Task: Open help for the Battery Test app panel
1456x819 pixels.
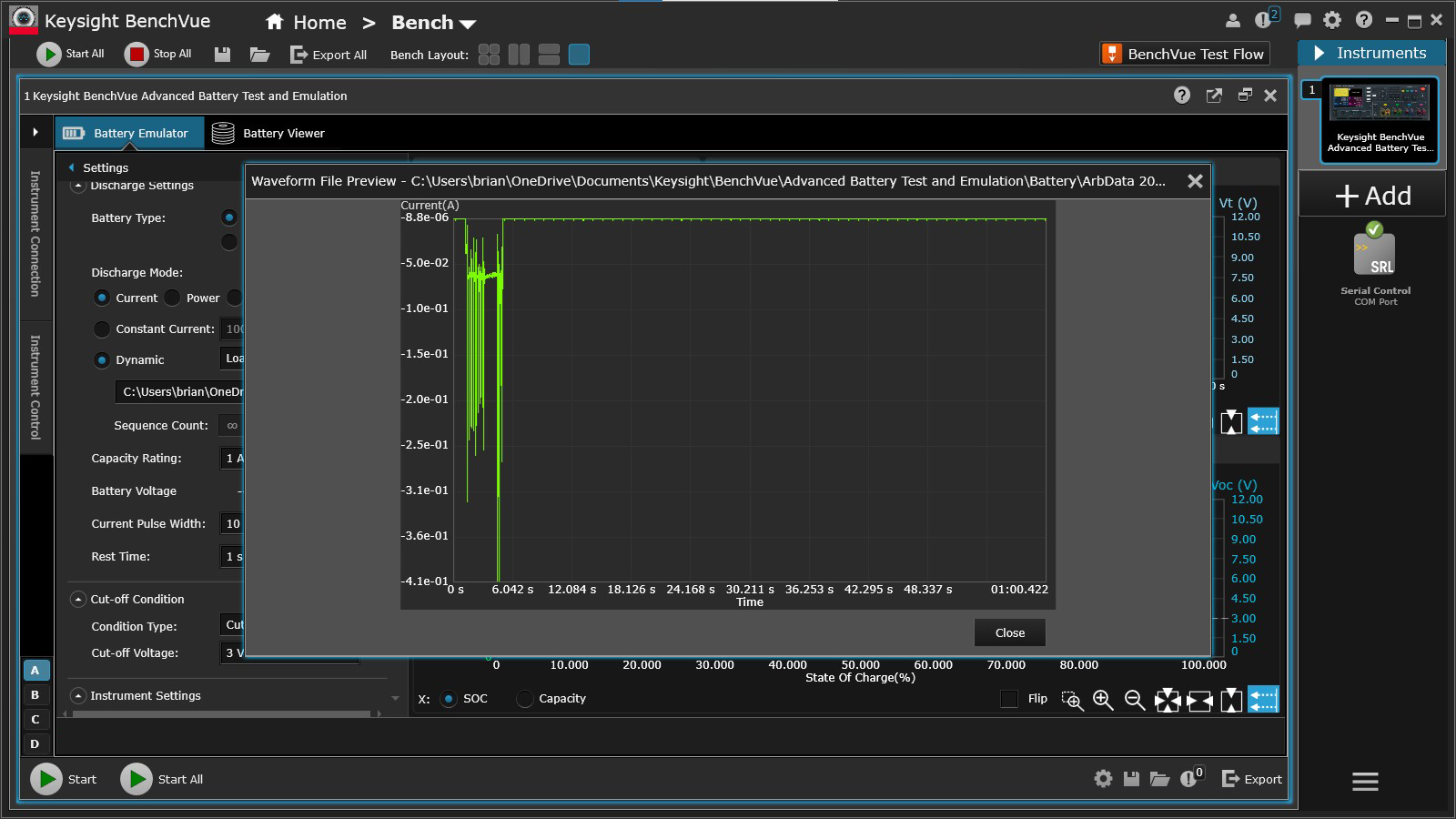Action: tap(1182, 96)
